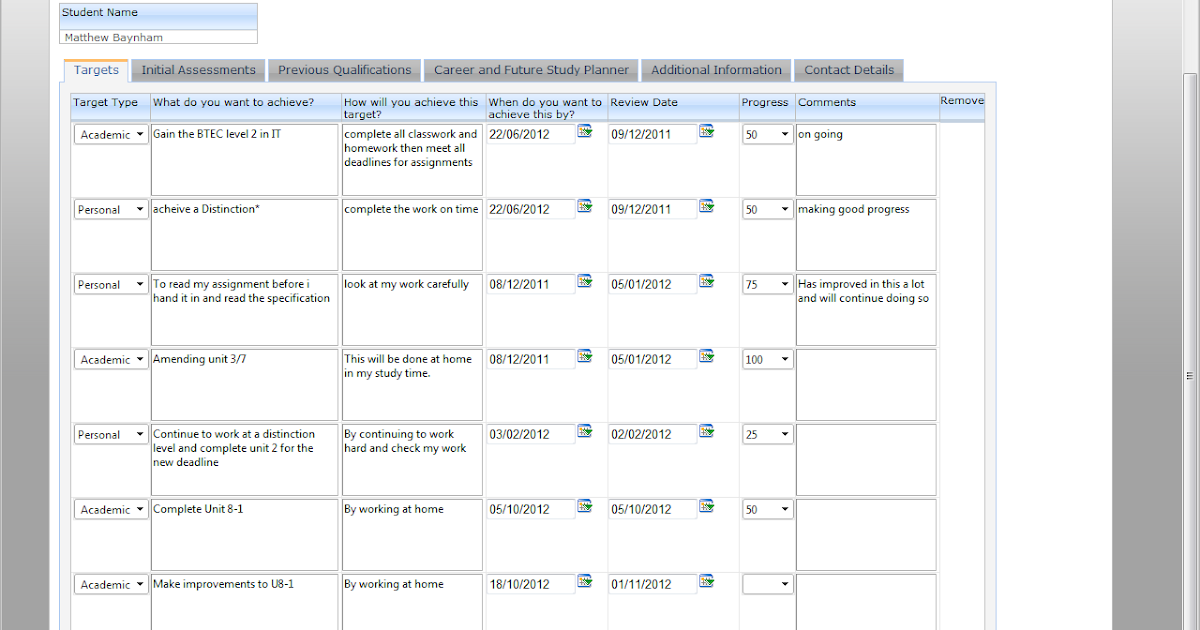The height and width of the screenshot is (630, 1200).
Task: Switch to Previous Qualifications tab
Action: coord(345,70)
